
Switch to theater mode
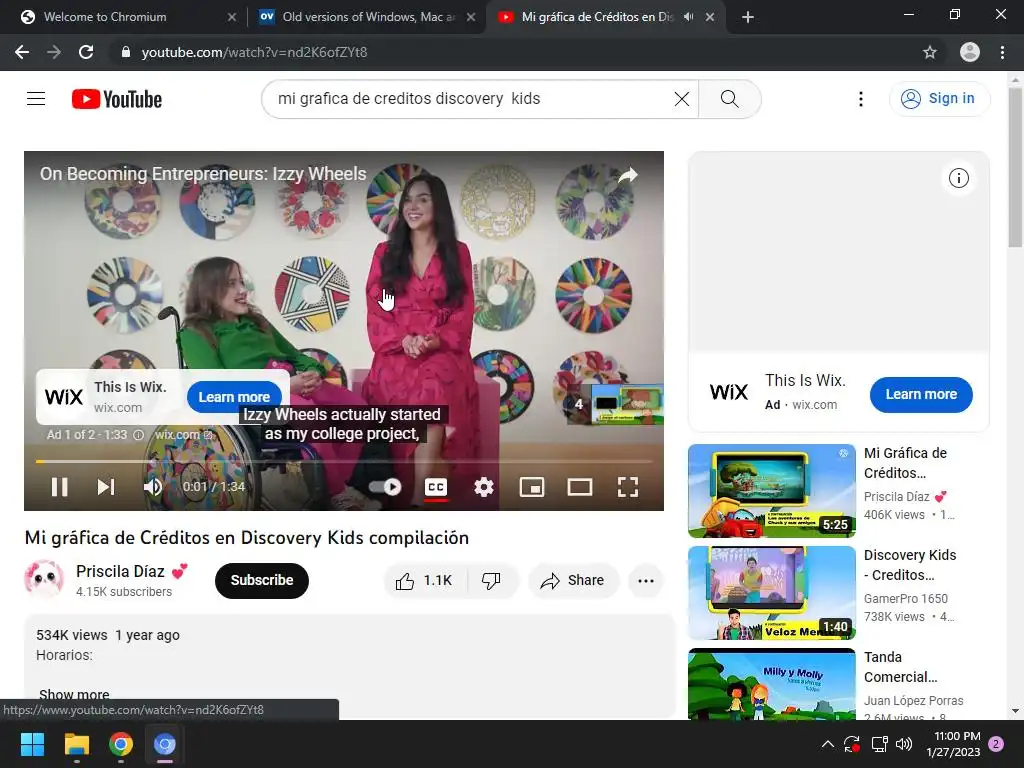point(580,487)
